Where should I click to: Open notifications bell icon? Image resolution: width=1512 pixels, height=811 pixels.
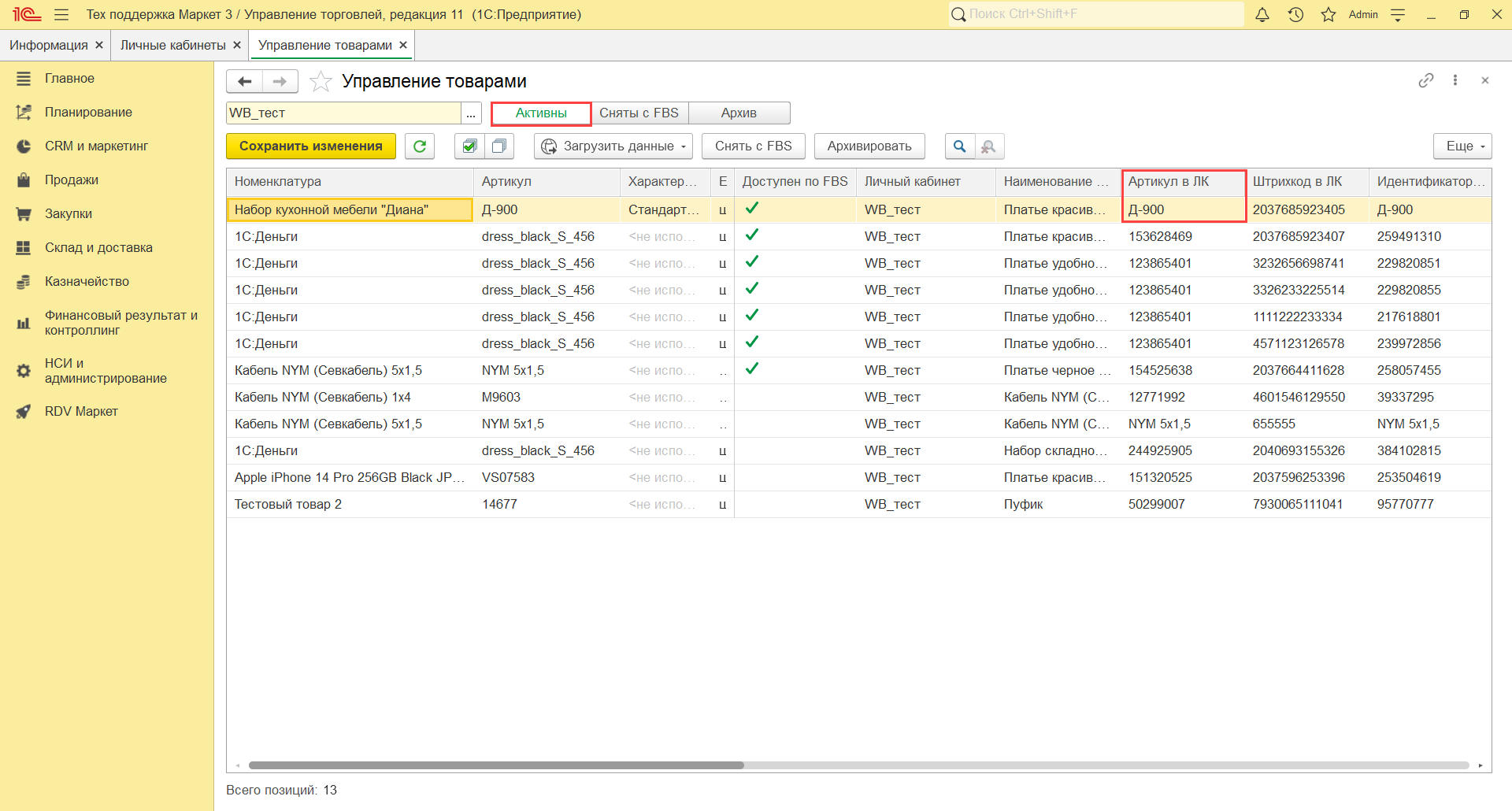coord(1262,15)
